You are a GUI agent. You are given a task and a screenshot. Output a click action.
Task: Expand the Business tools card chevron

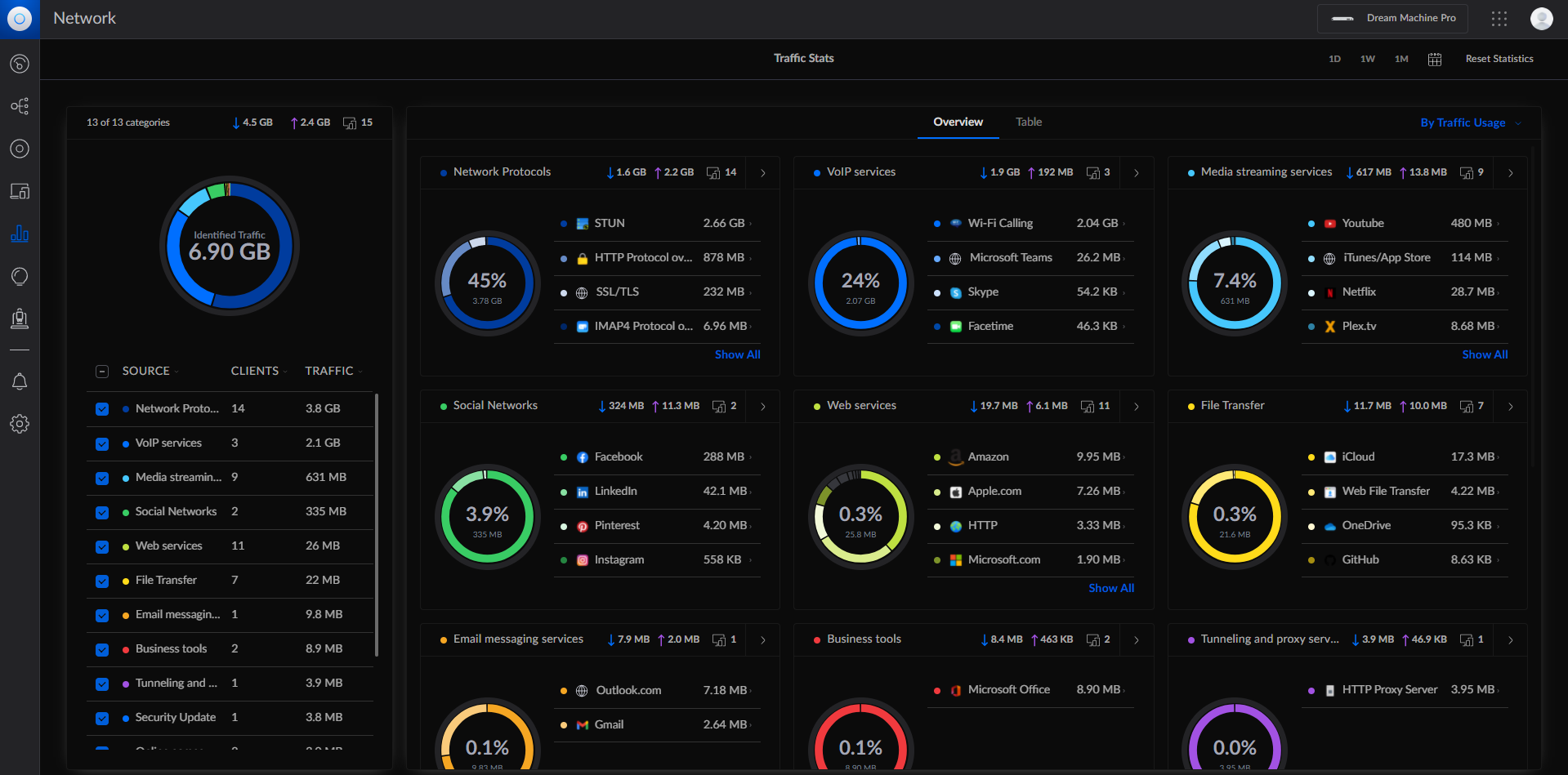(1137, 640)
